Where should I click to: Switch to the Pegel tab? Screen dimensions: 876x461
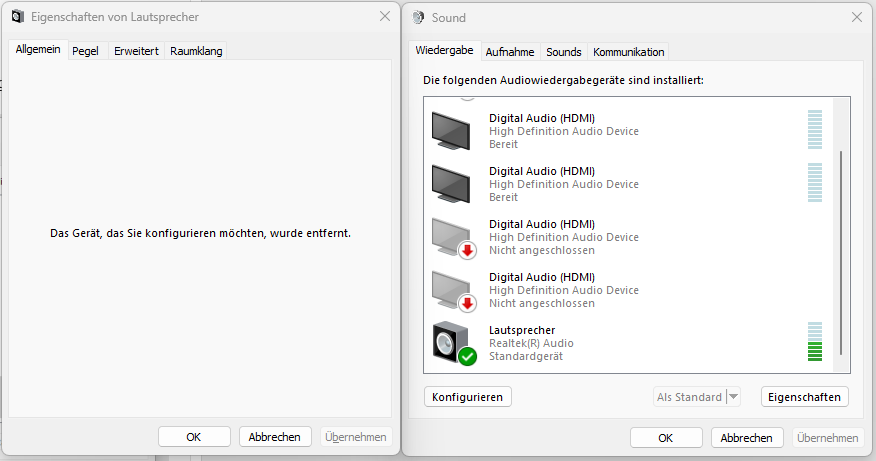85,51
